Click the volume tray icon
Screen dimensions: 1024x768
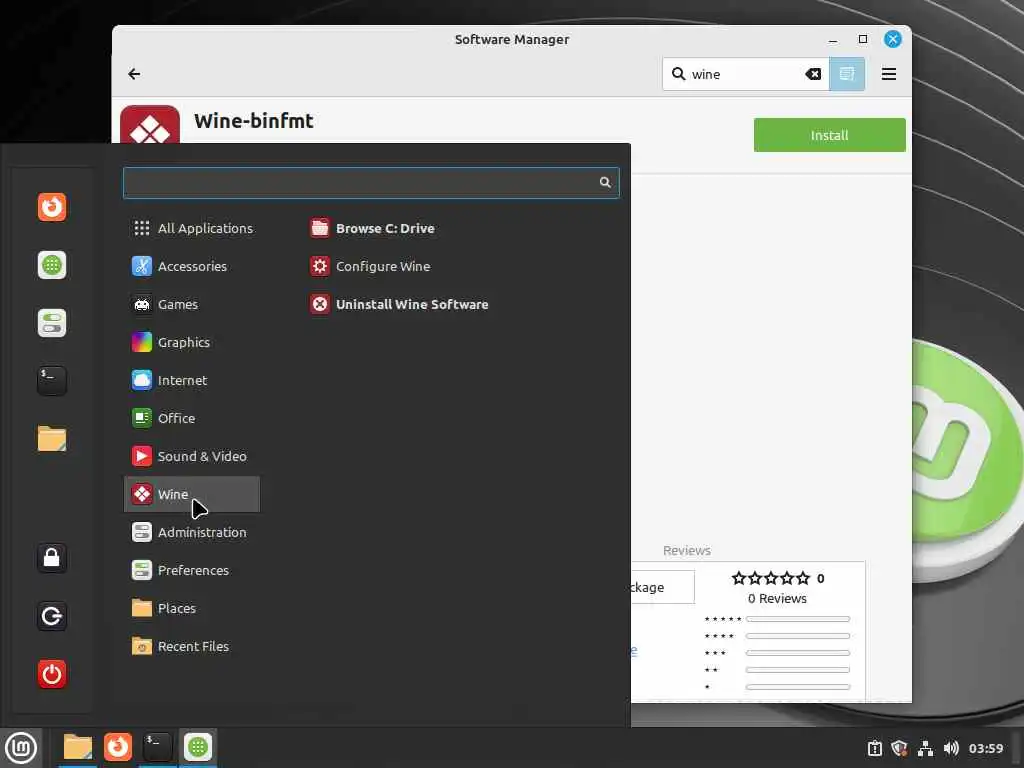point(951,748)
